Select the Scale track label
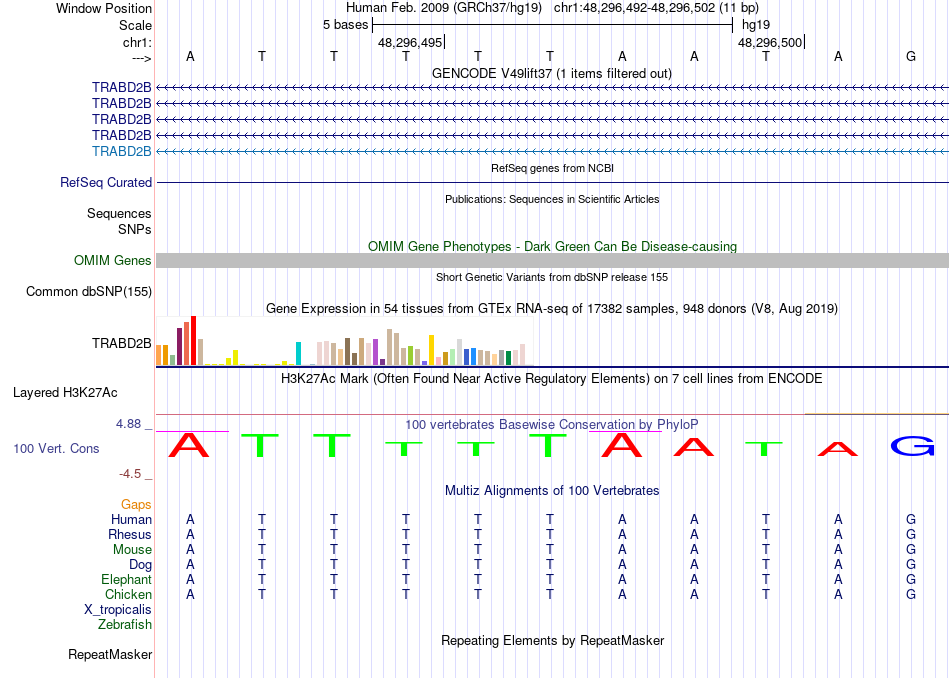Image resolution: width=950 pixels, height=678 pixels. pos(135,25)
